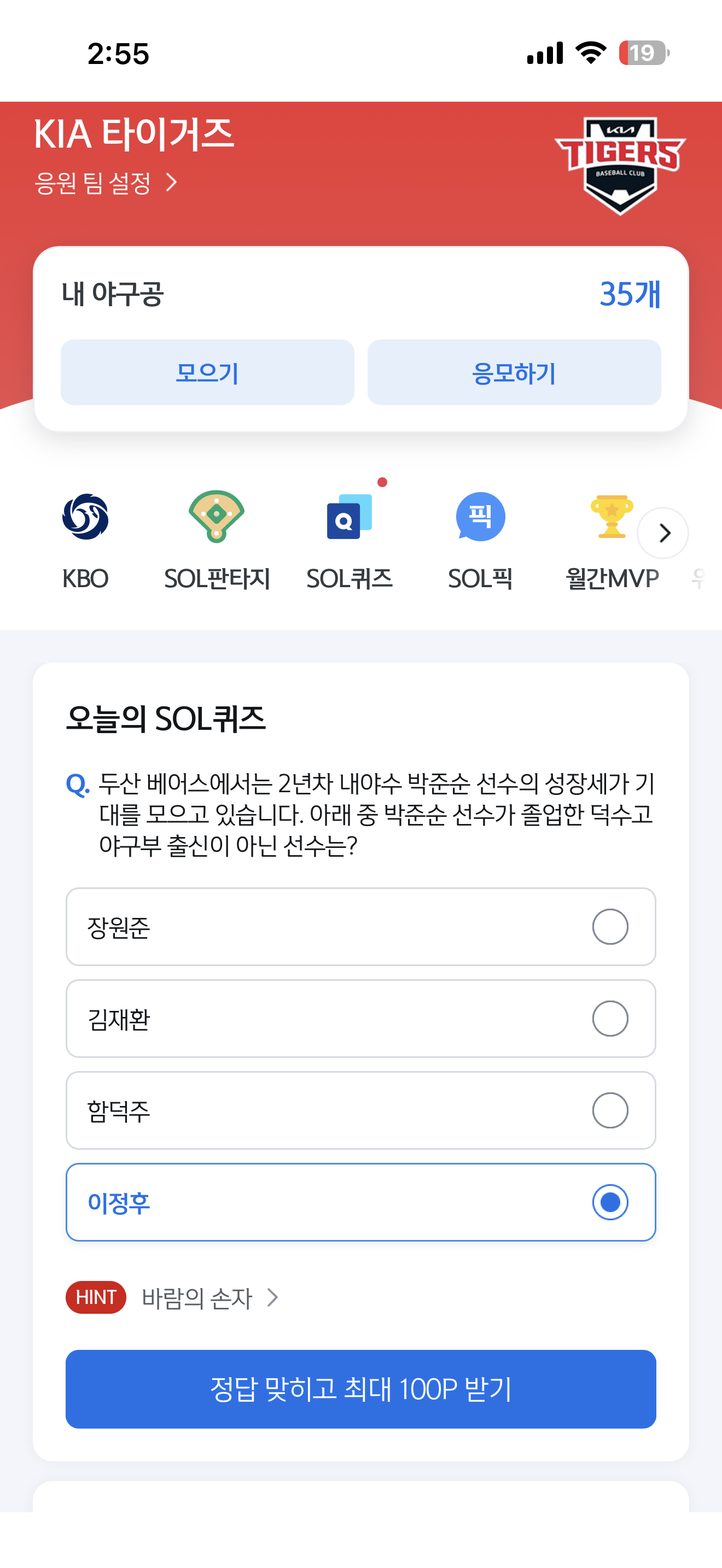Open the KBO icon
The image size is (722, 1568).
86,516
